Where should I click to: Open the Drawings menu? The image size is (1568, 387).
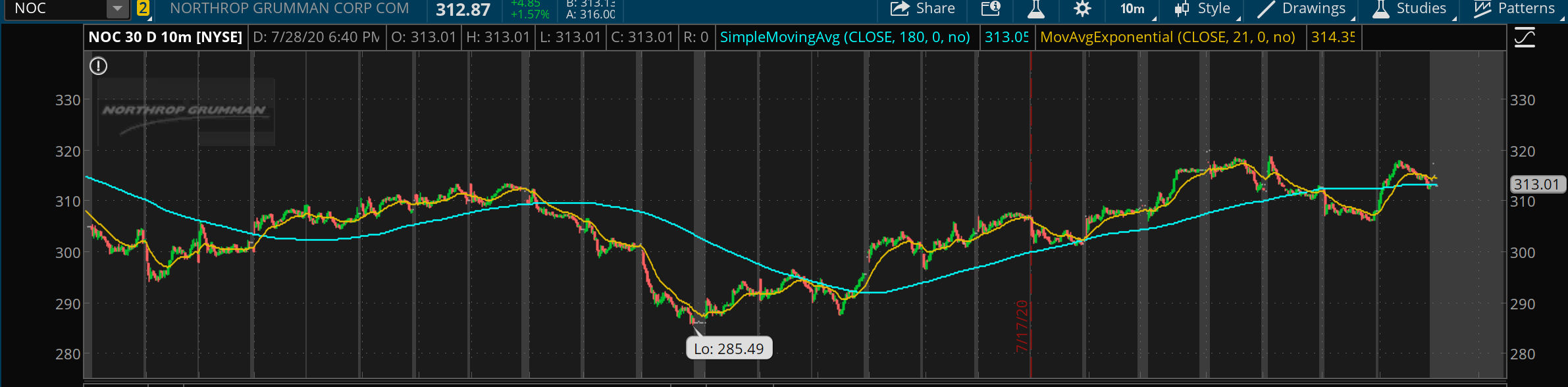tap(1302, 9)
